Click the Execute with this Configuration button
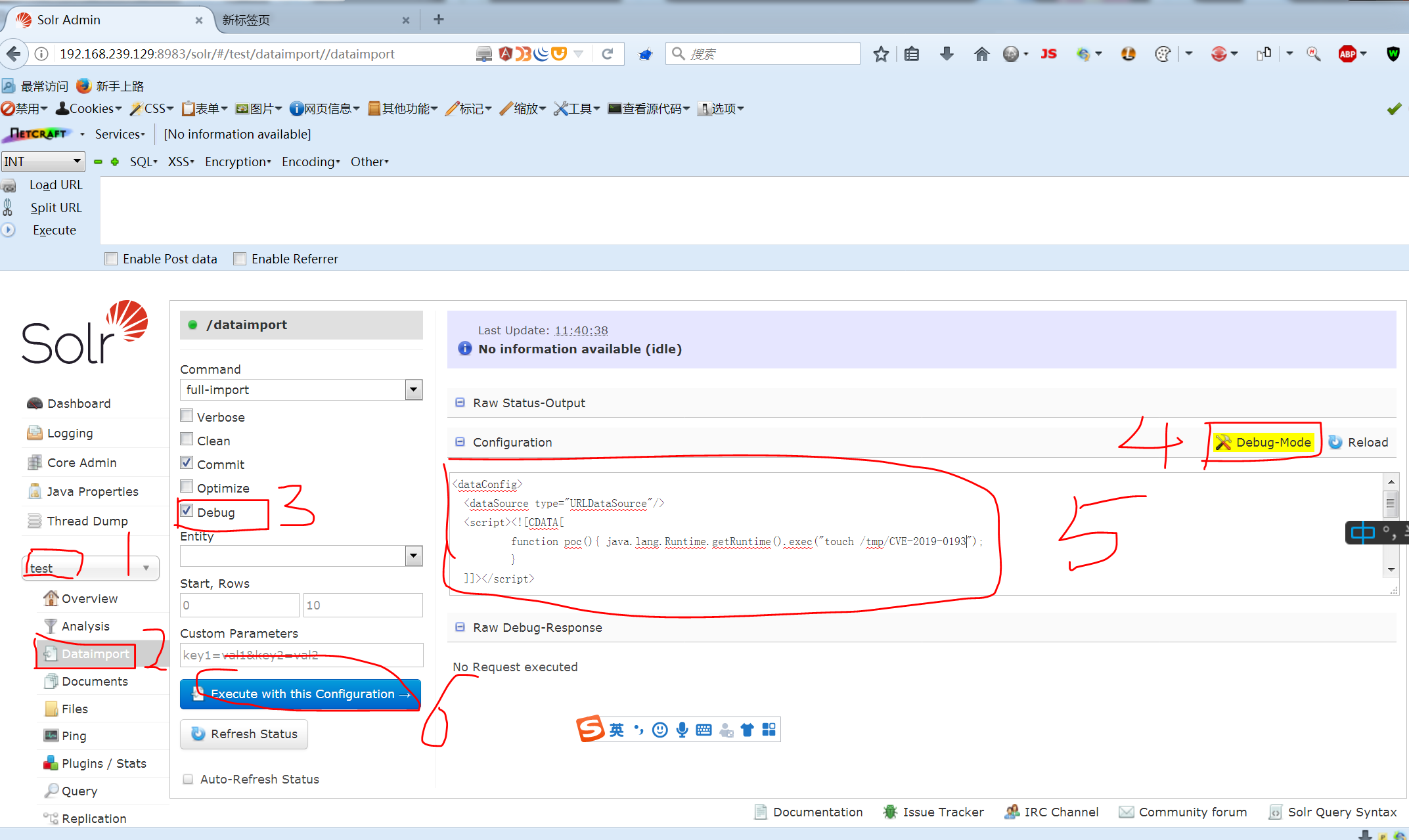This screenshot has height=840, width=1409. [x=300, y=694]
